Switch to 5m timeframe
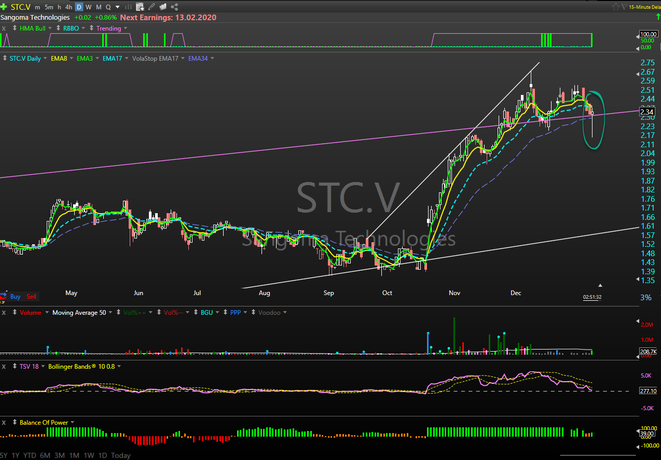The height and width of the screenshot is (460, 661). [x=49, y=7]
